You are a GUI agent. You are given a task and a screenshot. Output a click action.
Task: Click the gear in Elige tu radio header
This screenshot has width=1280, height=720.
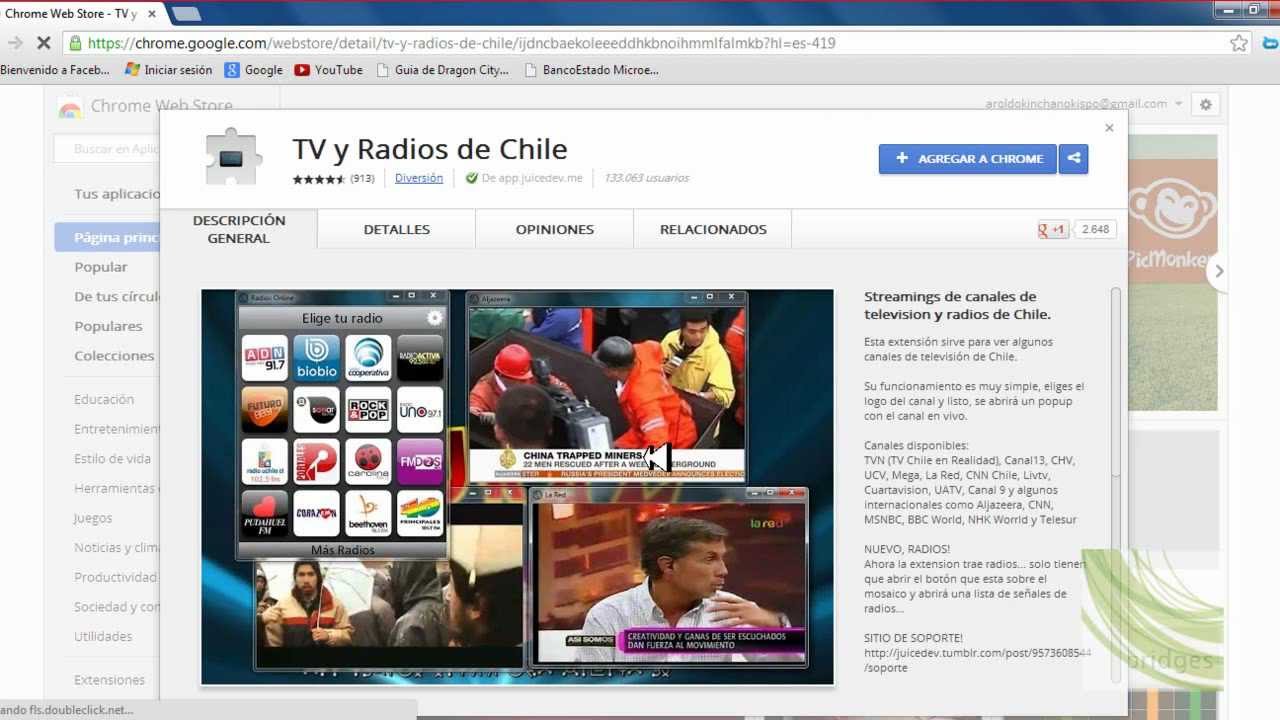pos(435,318)
